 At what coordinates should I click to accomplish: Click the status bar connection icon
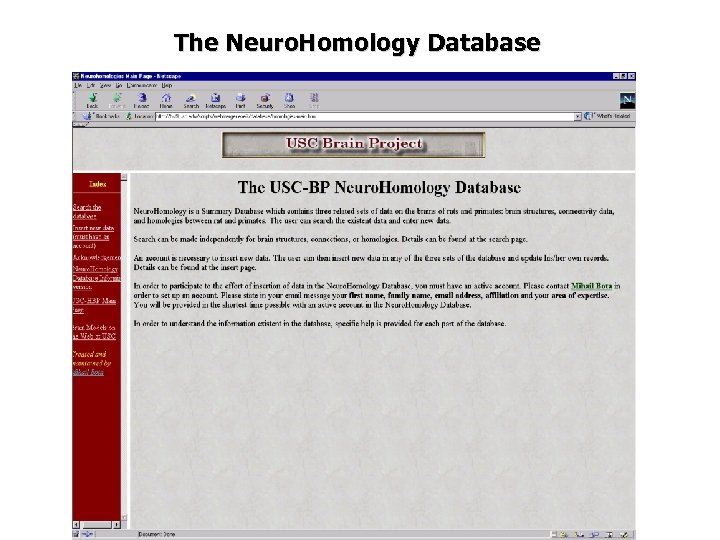87,534
